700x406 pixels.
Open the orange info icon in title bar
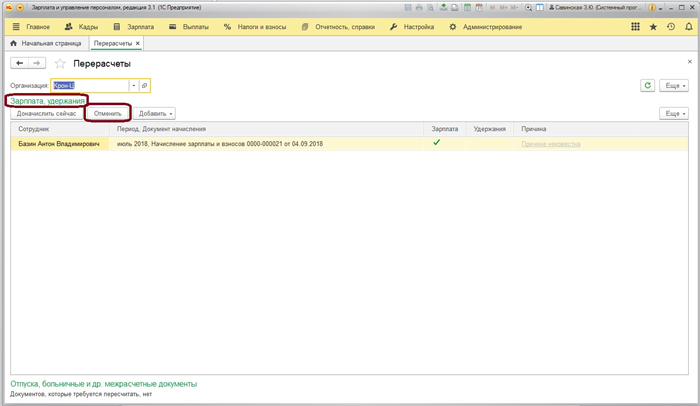(652, 8)
